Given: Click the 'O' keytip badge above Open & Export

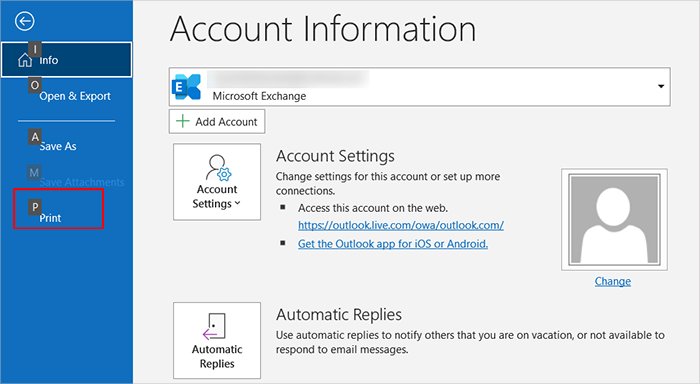Looking at the screenshot, I should (35, 85).
